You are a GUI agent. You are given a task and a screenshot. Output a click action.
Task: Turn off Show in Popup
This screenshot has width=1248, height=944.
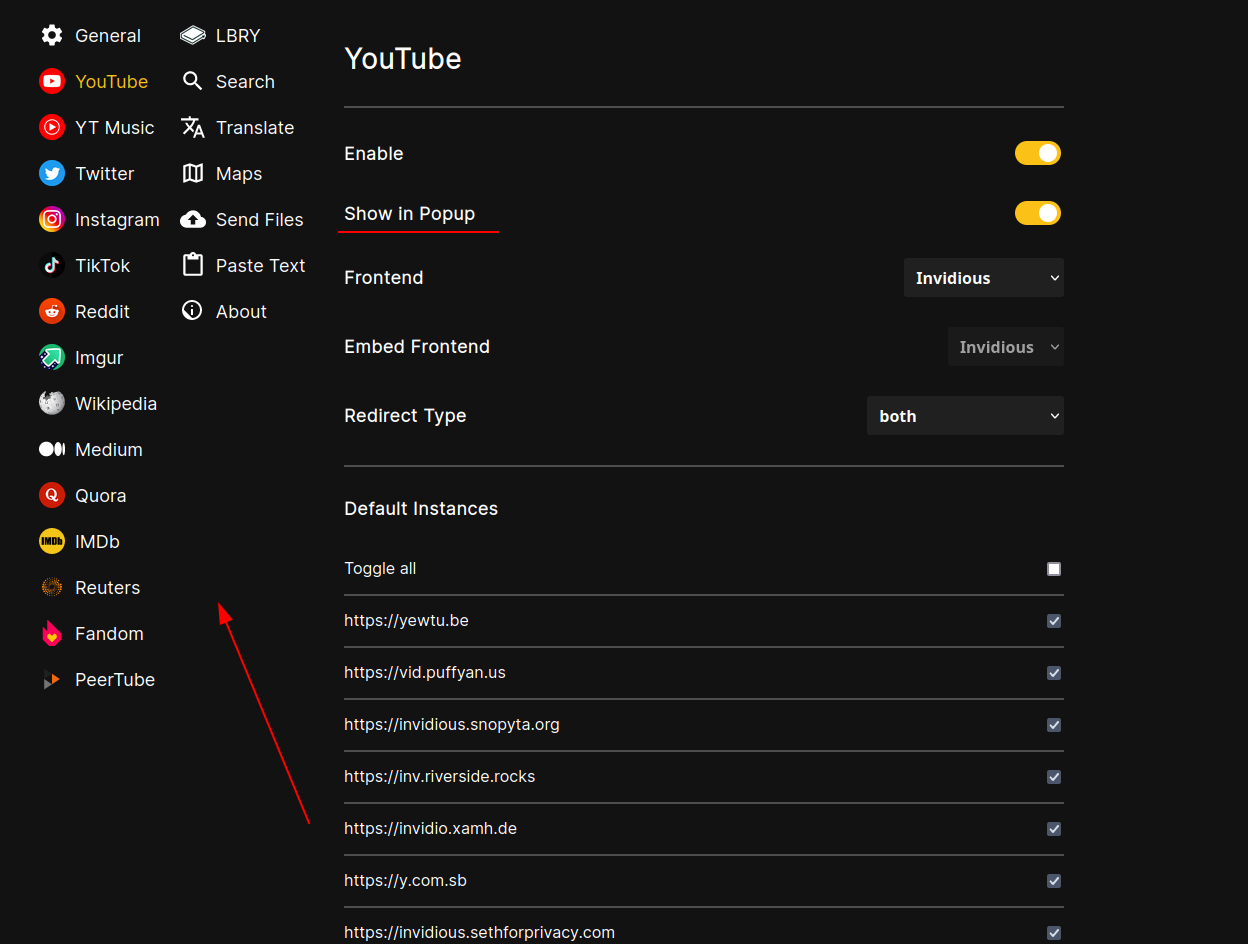(1037, 213)
